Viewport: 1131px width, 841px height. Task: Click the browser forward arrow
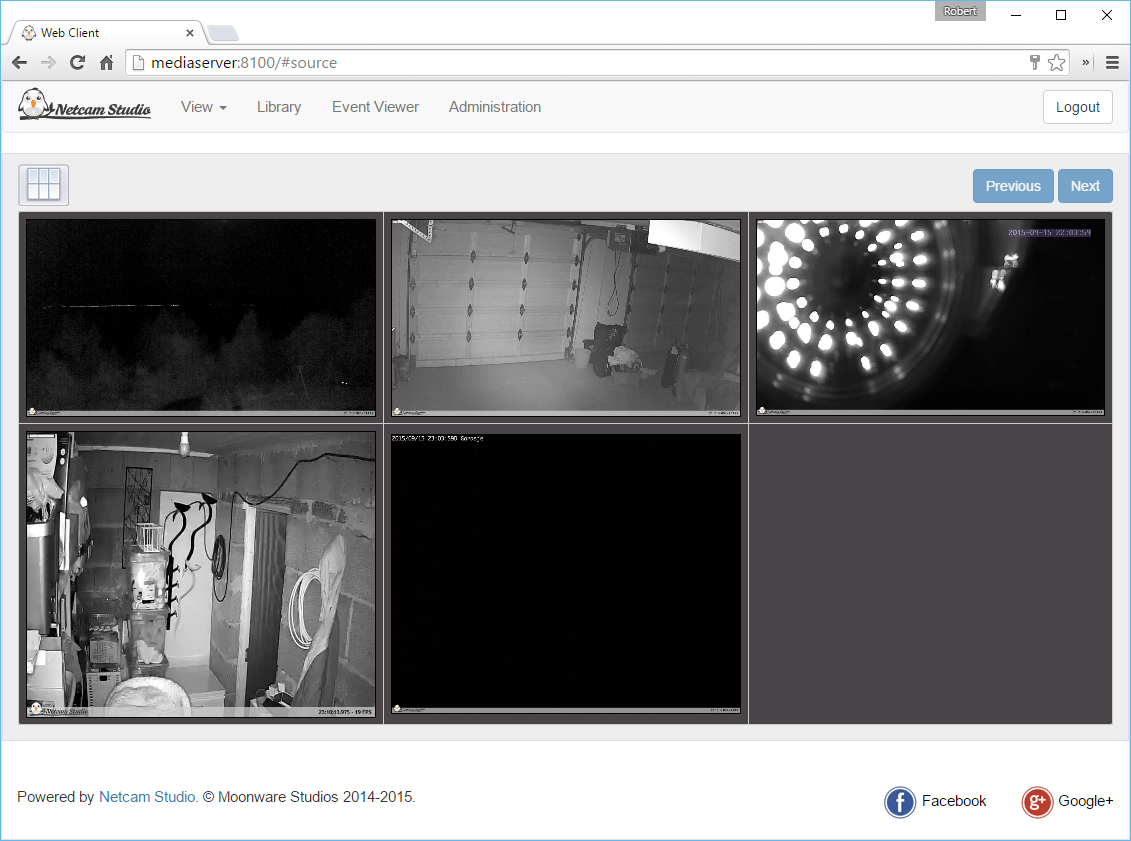[x=48, y=63]
